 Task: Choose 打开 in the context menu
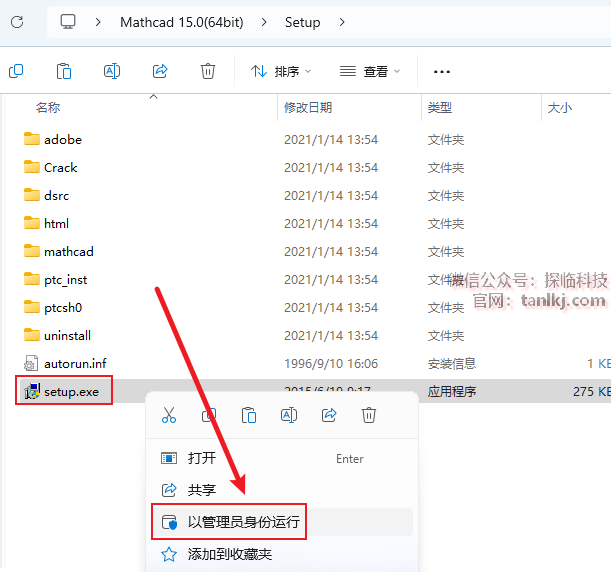(282, 458)
